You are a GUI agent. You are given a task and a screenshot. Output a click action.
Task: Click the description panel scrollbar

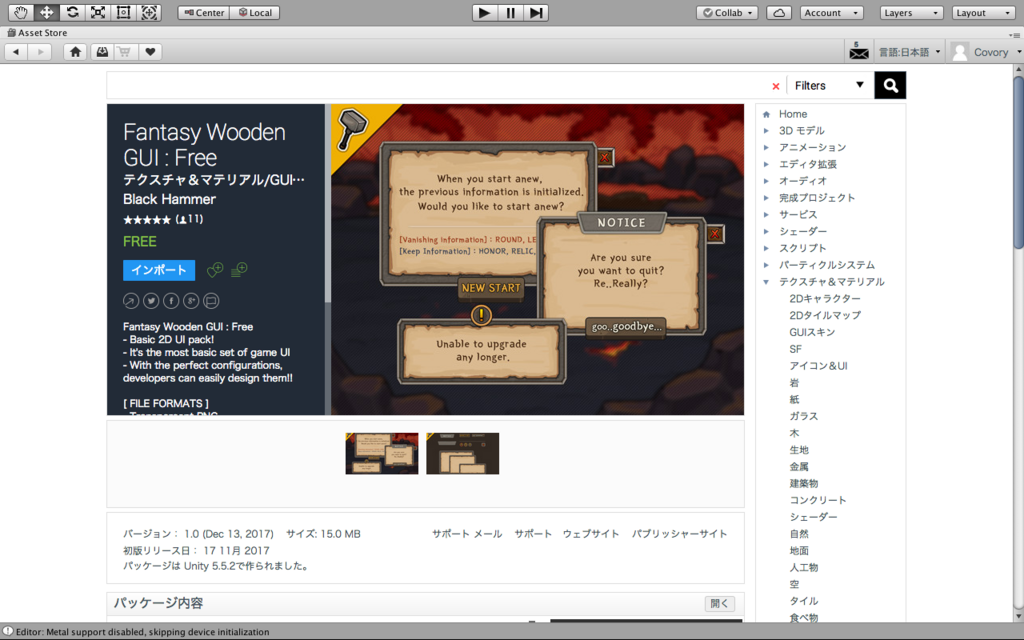328,204
